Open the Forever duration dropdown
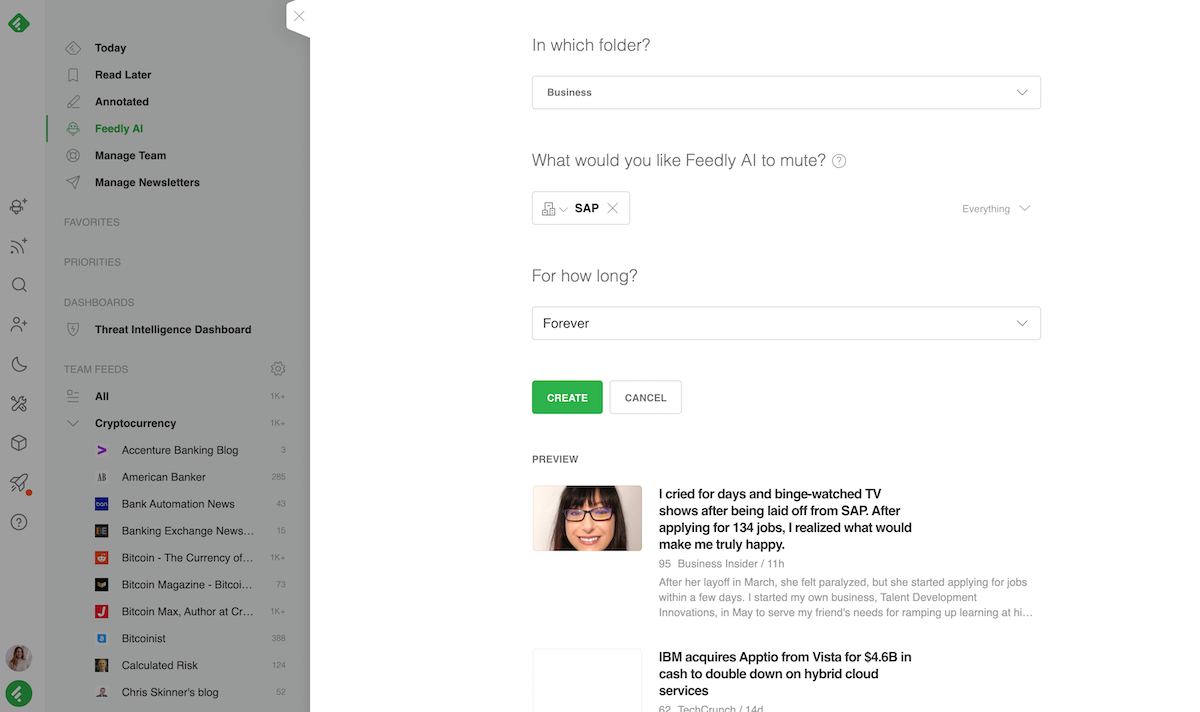Viewport: 1200px width, 712px height. pyautogui.click(x=786, y=323)
